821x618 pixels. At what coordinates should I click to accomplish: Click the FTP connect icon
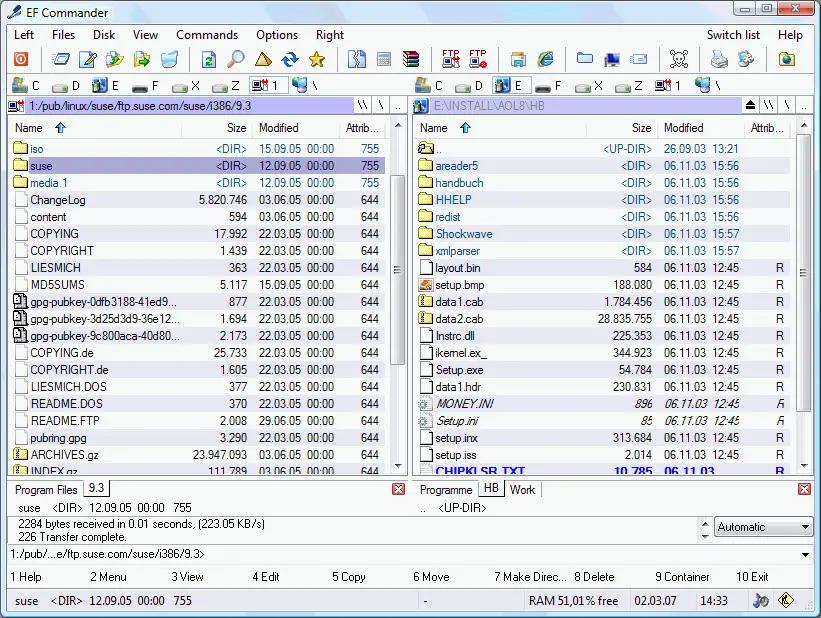pyautogui.click(x=450, y=60)
